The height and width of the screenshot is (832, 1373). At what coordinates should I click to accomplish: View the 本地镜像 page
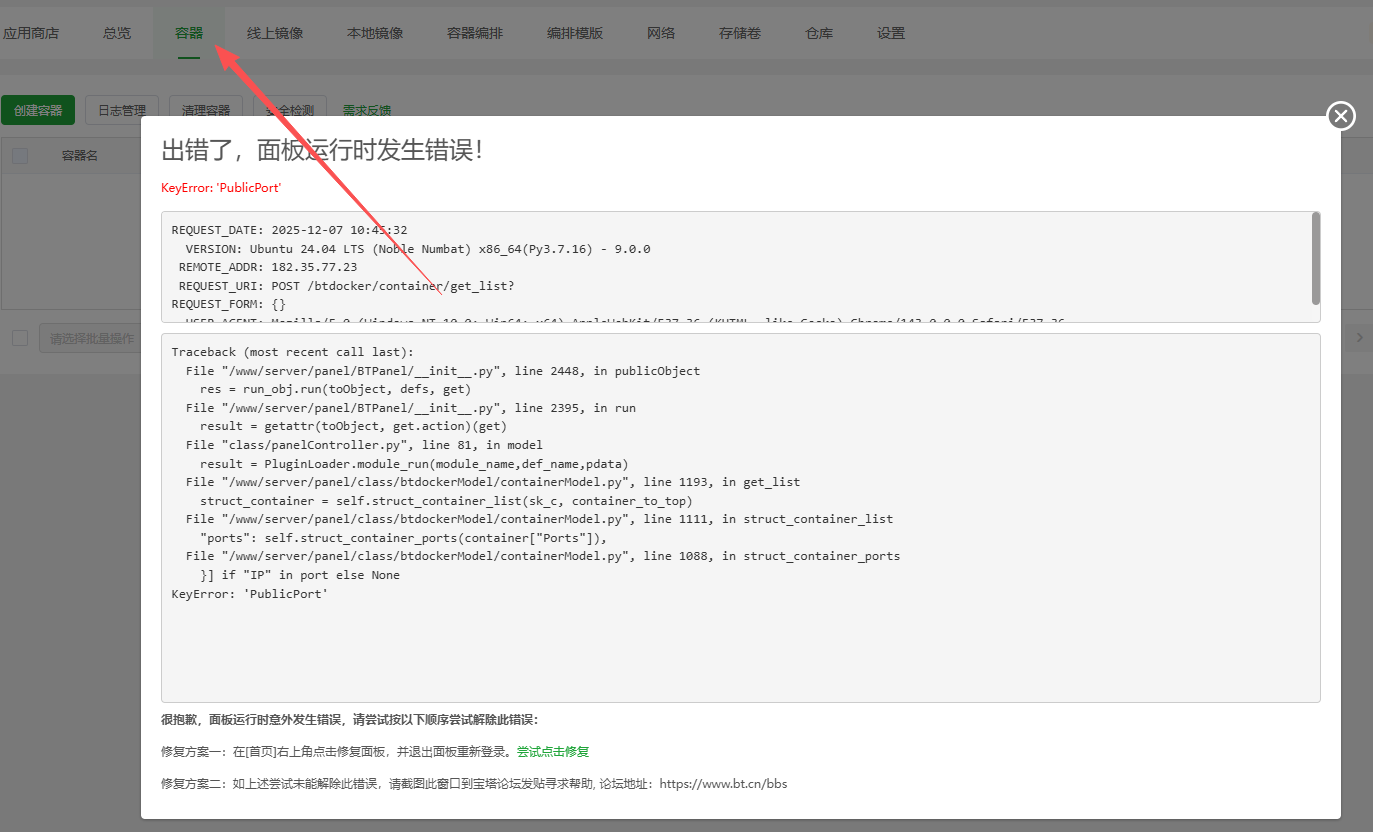point(374,32)
